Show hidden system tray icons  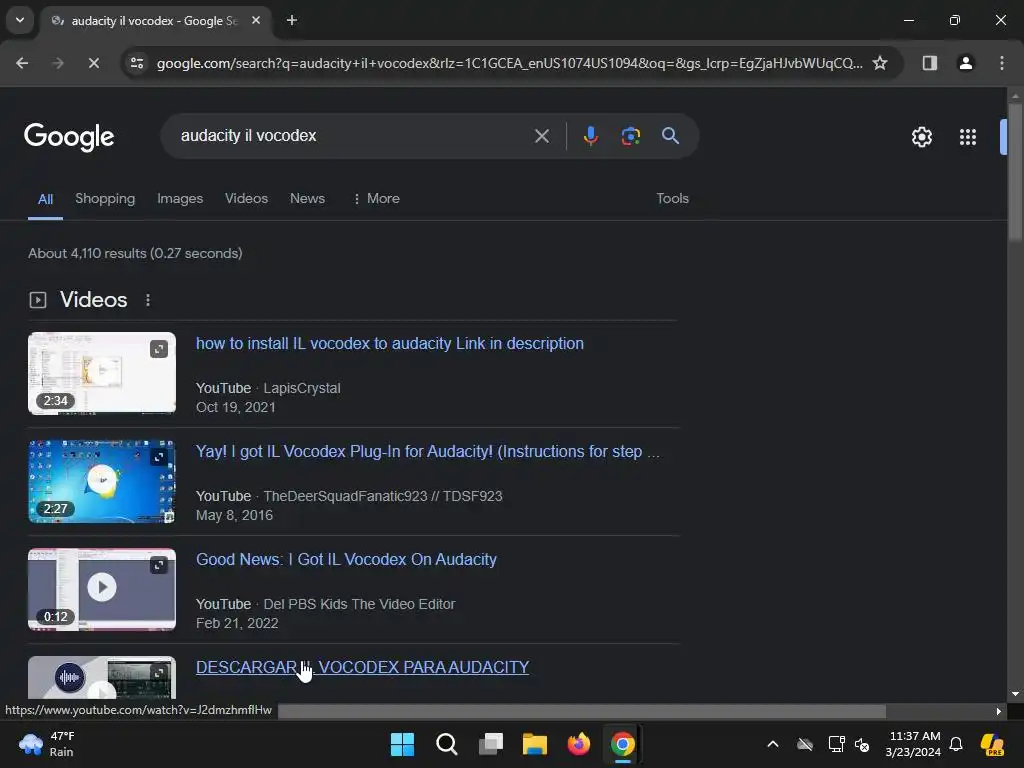[x=773, y=744]
